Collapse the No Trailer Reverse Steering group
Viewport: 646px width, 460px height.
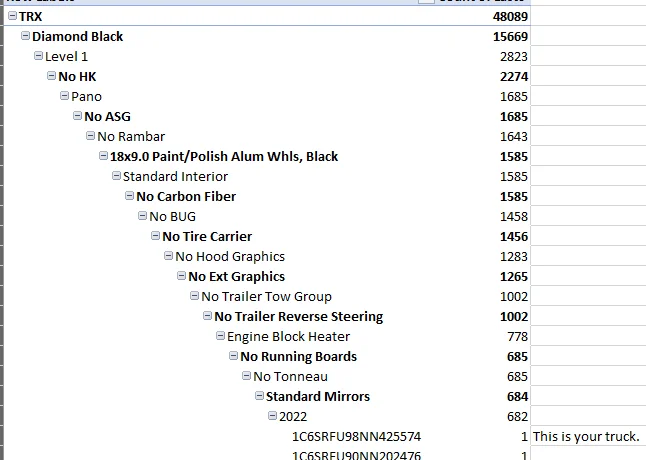[x=207, y=316]
